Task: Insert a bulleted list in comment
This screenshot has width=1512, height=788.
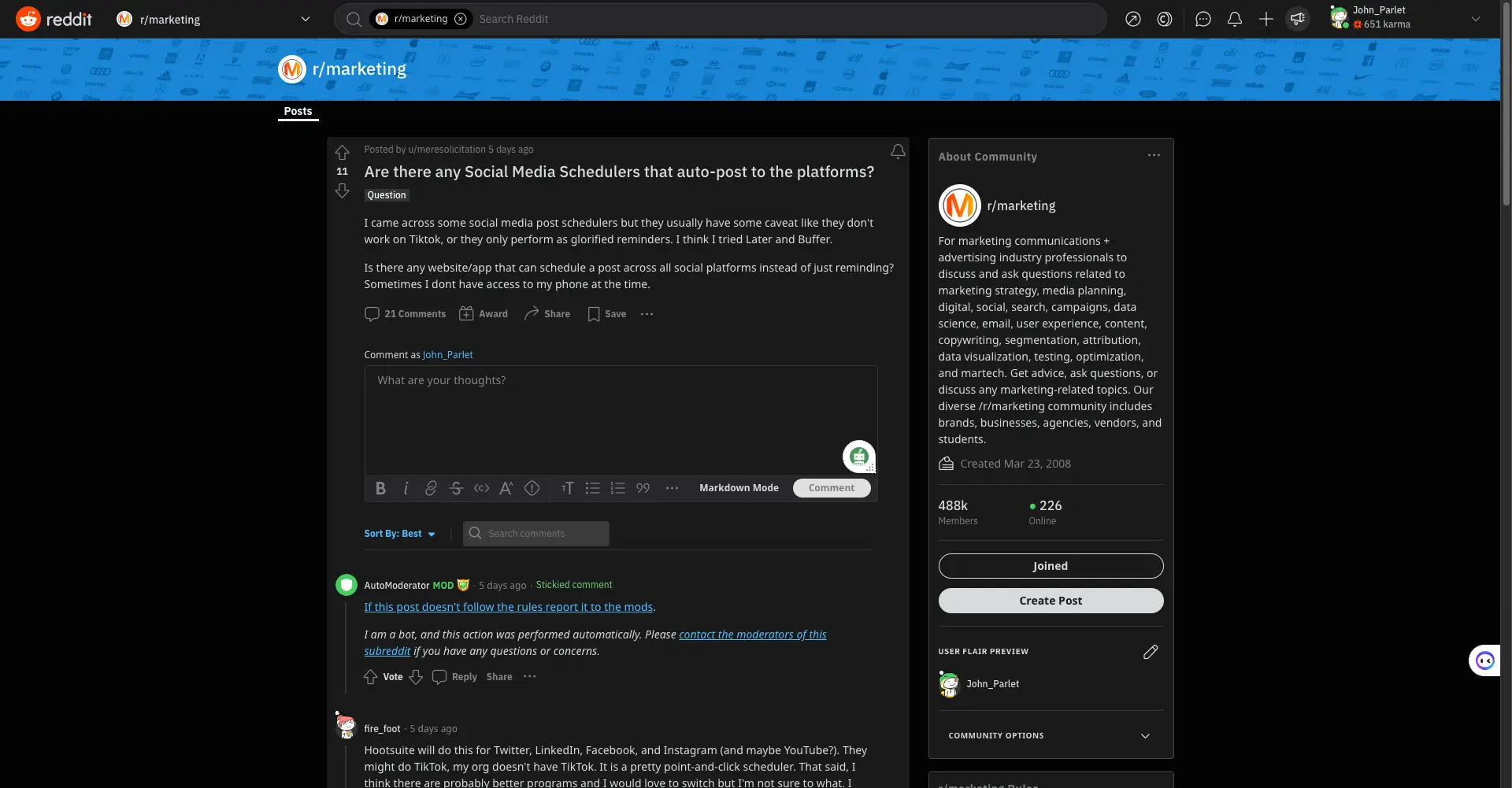Action: pyautogui.click(x=592, y=489)
